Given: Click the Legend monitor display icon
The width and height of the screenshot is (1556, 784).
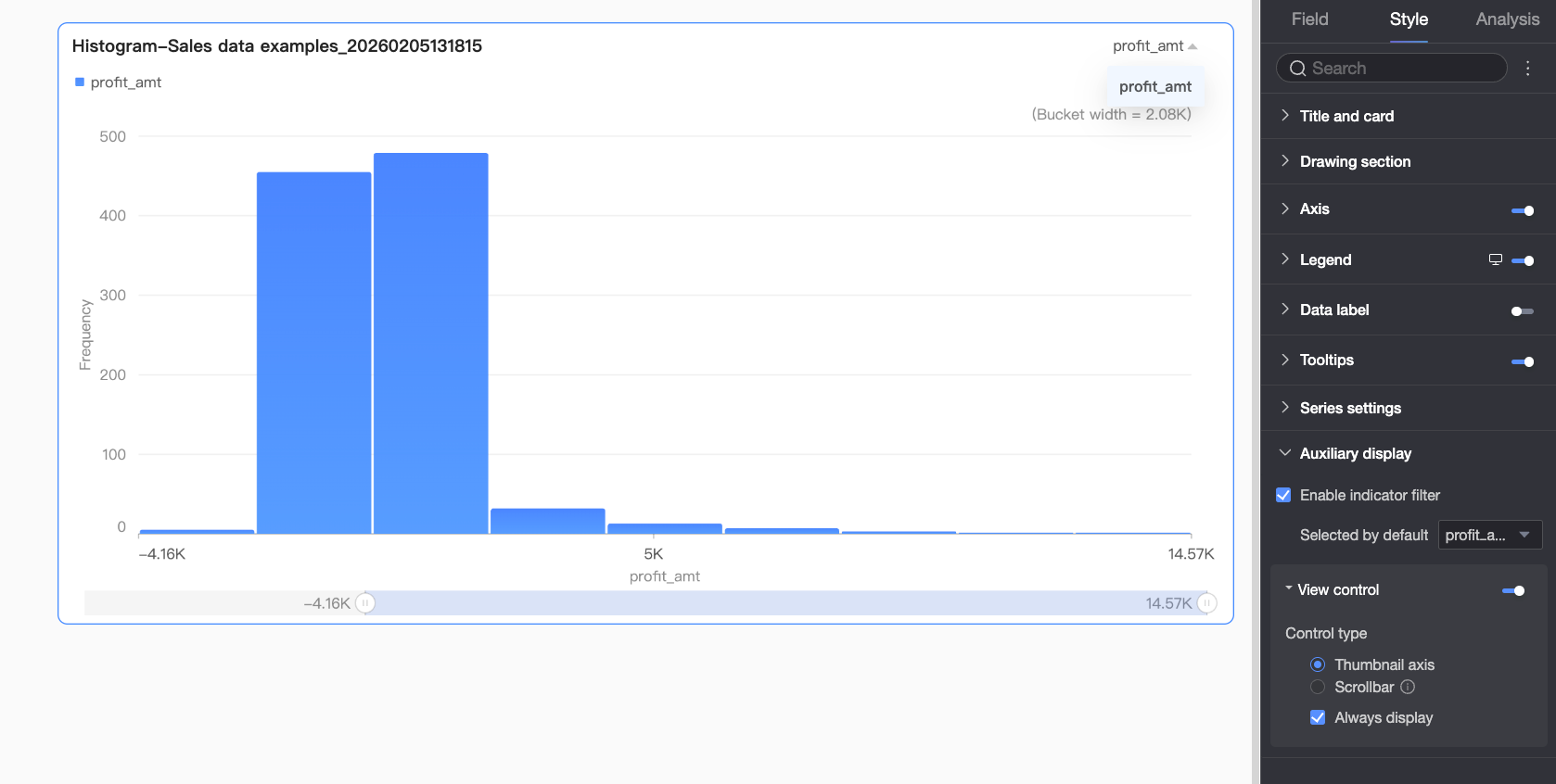Looking at the screenshot, I should 1495,259.
